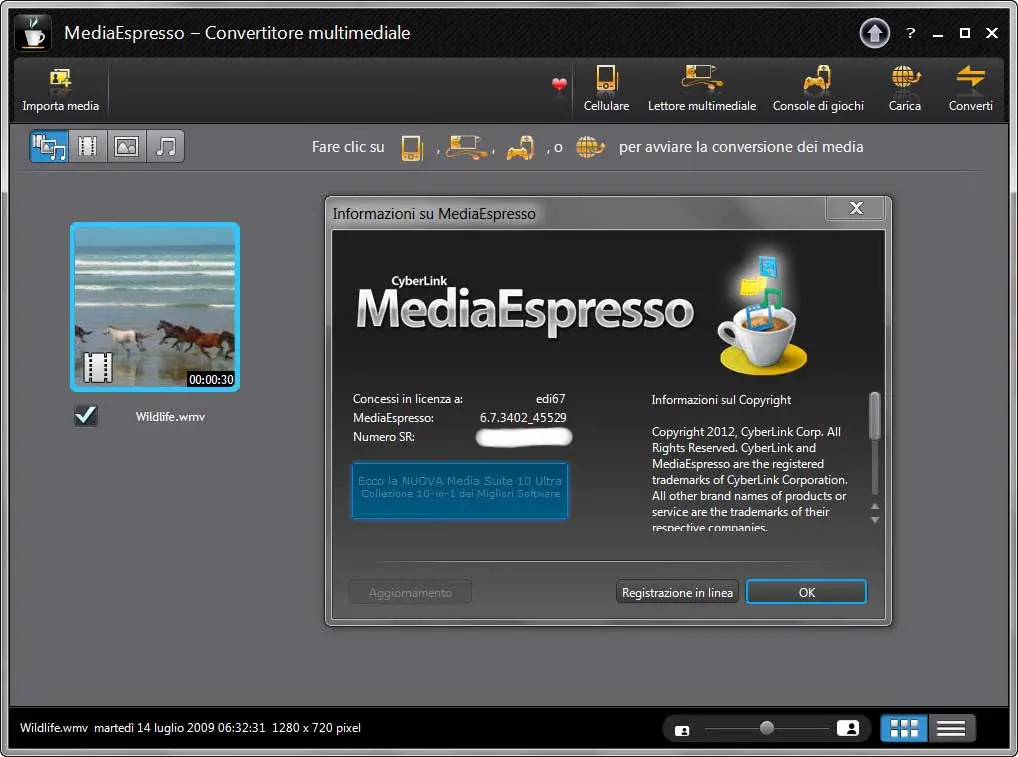The image size is (1018, 757).
Task: Click the copyright scroll down arrow
Action: pos(875,519)
